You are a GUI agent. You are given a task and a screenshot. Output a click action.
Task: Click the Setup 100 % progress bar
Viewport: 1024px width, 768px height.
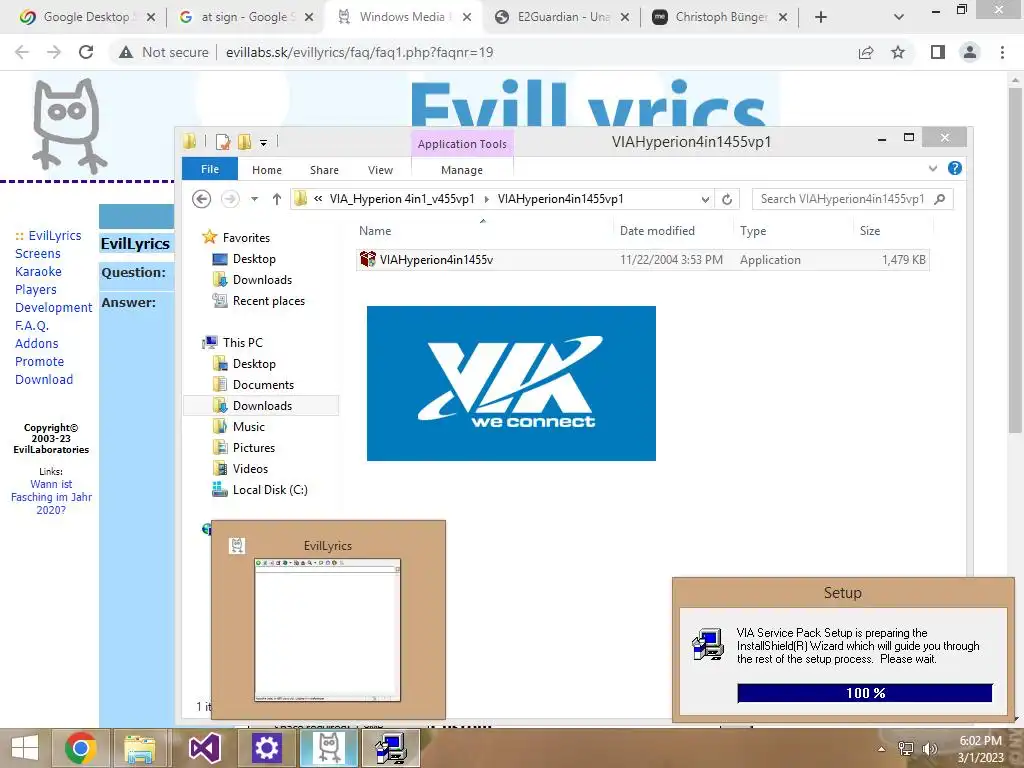(865, 693)
